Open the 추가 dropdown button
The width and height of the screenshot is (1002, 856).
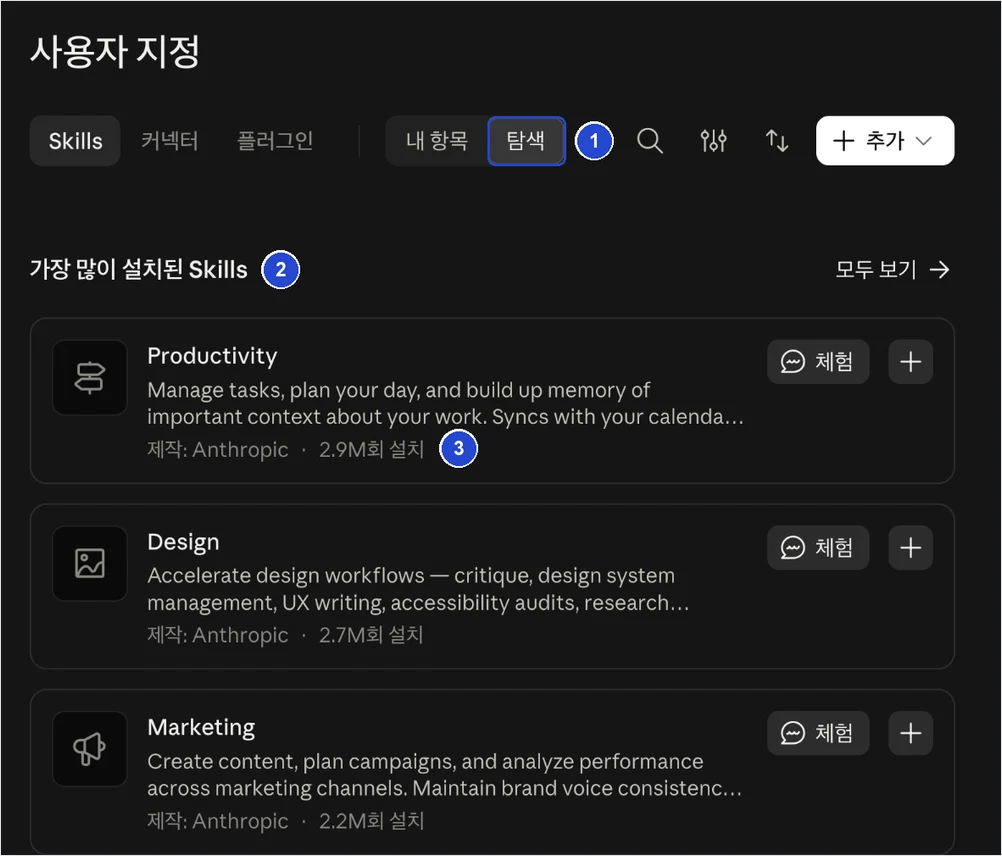click(884, 141)
